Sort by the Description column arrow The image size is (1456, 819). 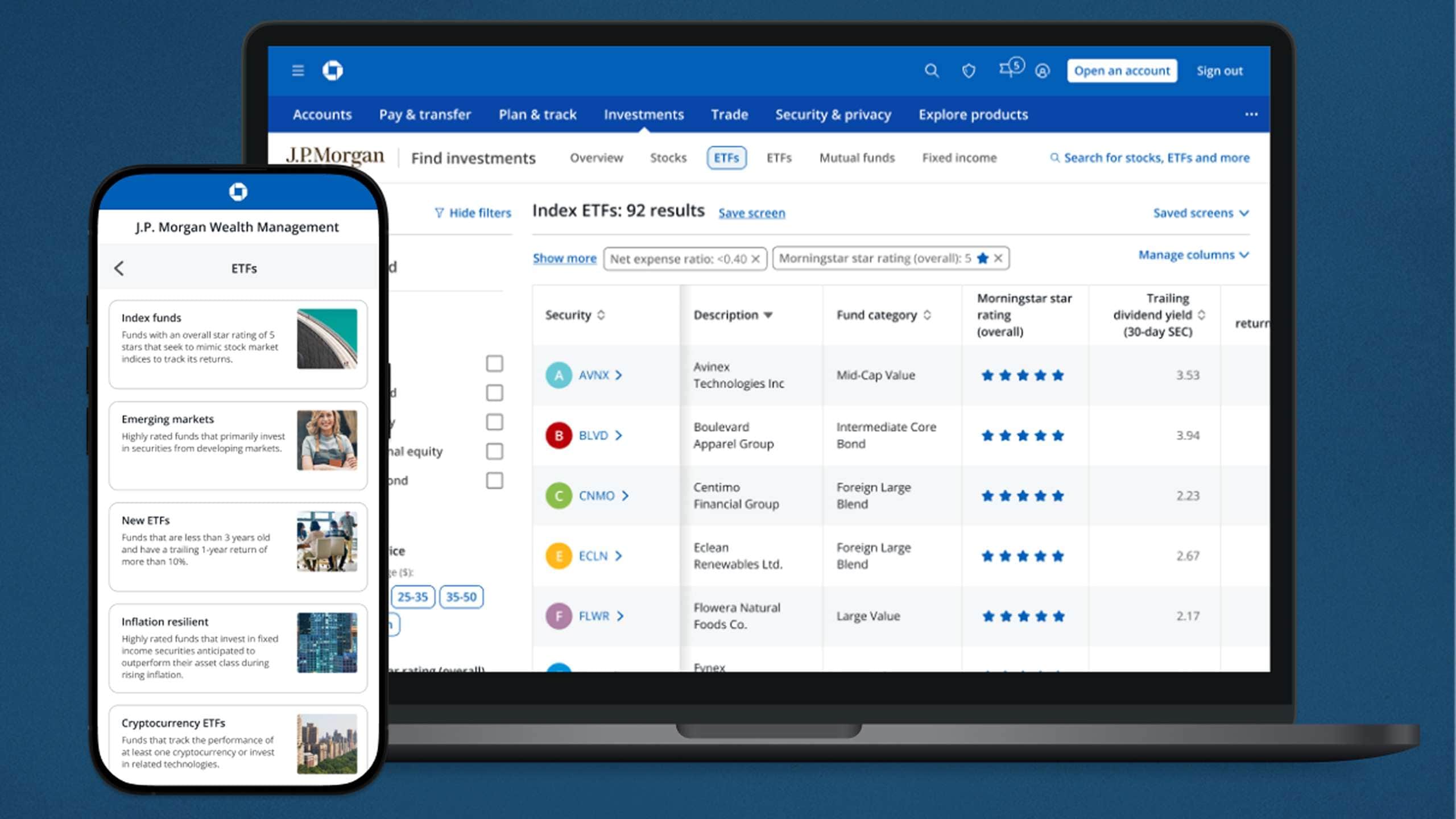[768, 315]
